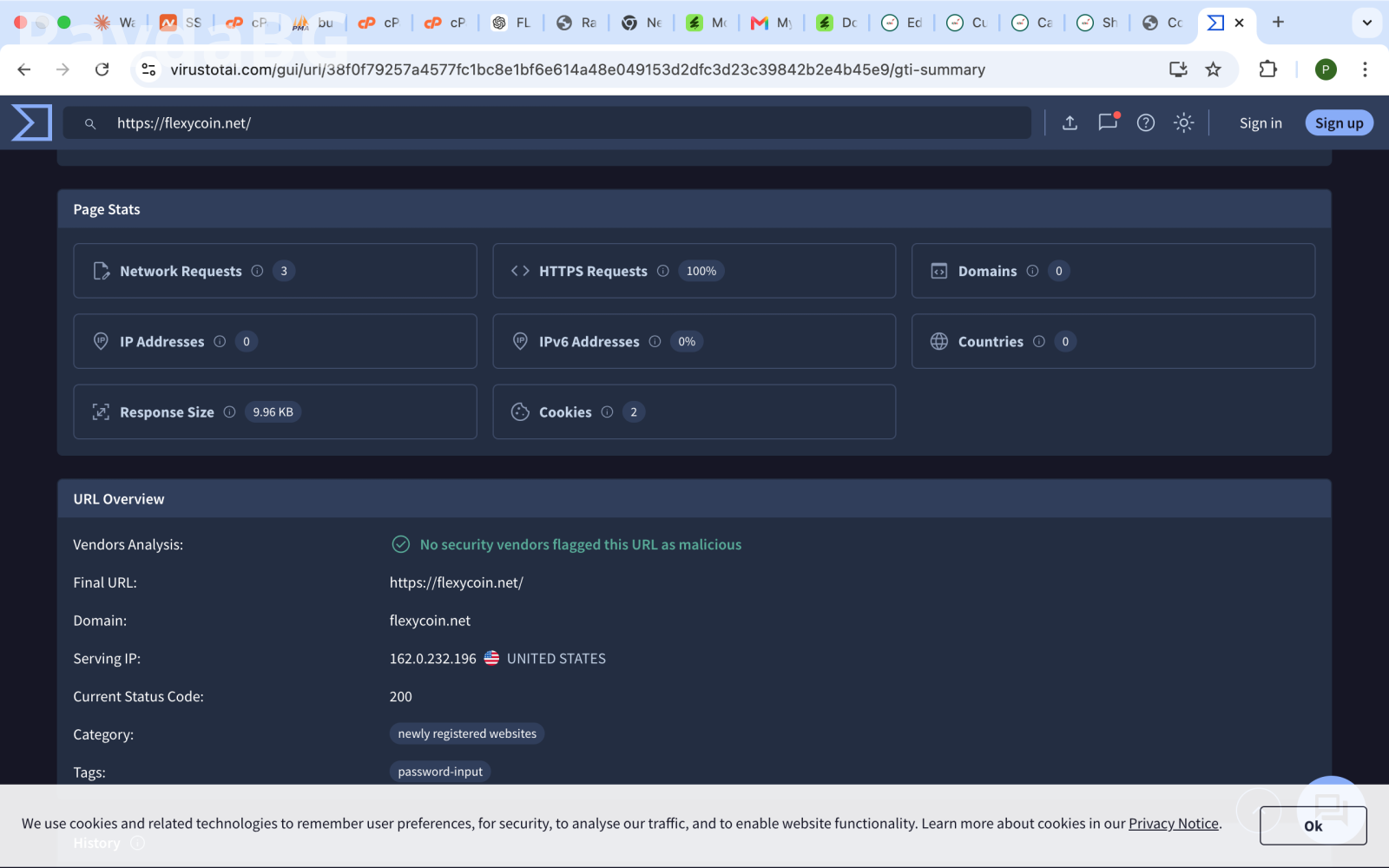The width and height of the screenshot is (1389, 868).
Task: Click the VirusTotal sigma logo
Action: click(31, 122)
